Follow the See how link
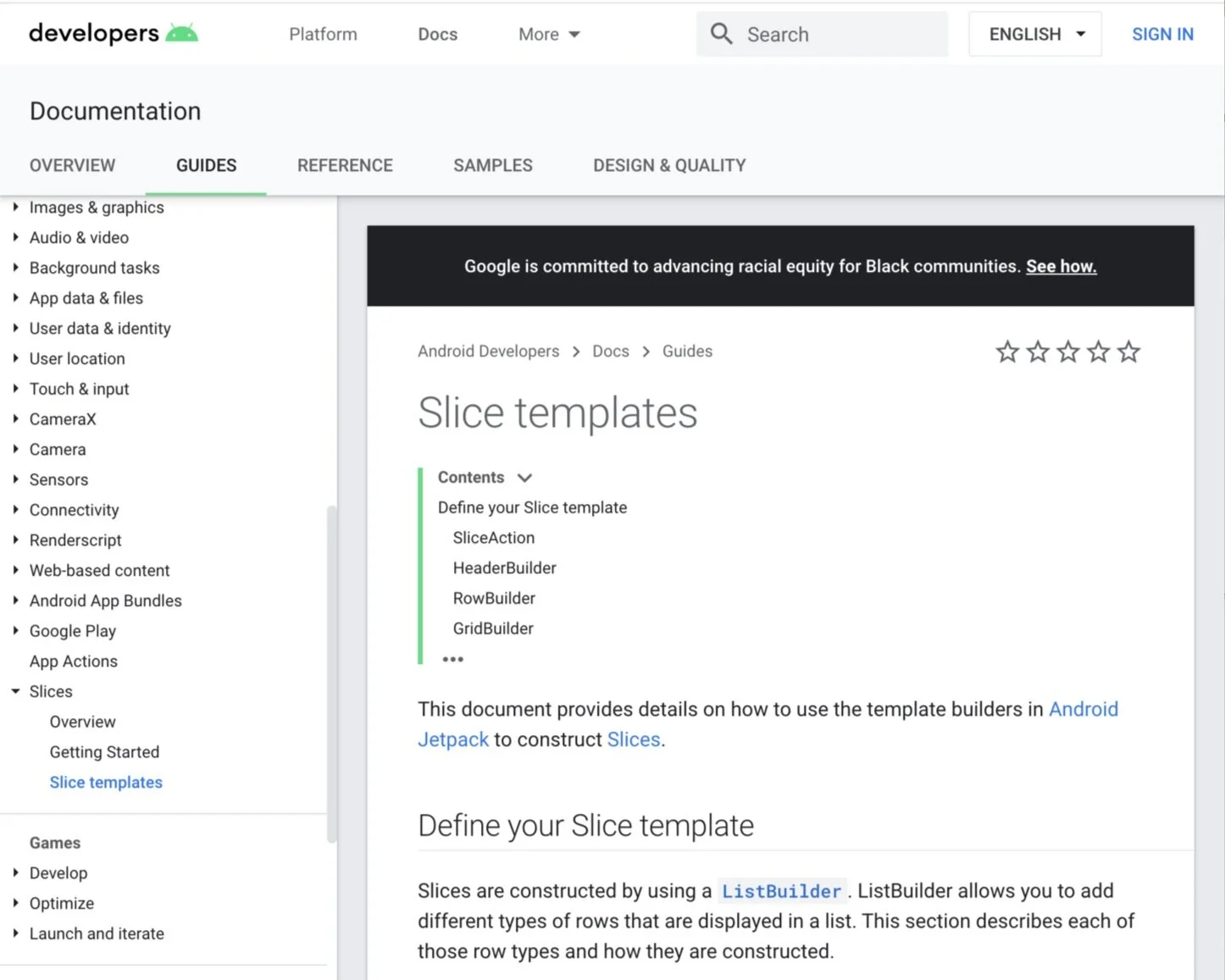 tap(1061, 267)
